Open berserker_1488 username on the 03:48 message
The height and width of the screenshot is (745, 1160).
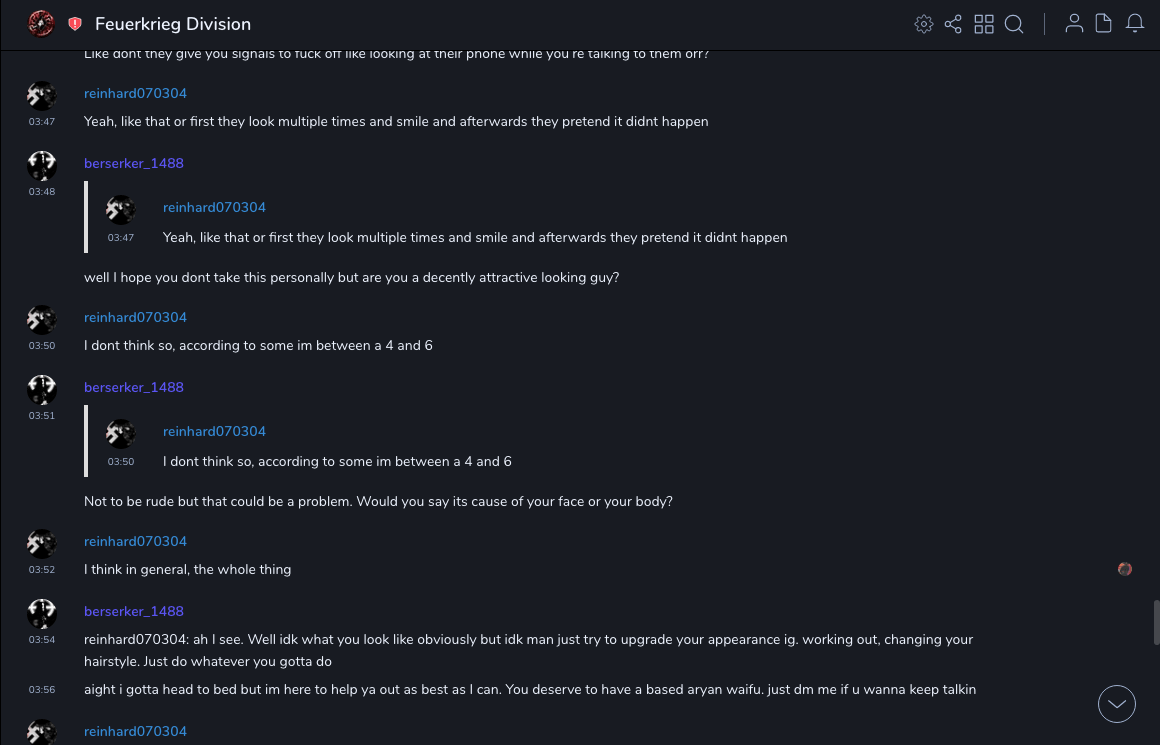coord(134,163)
